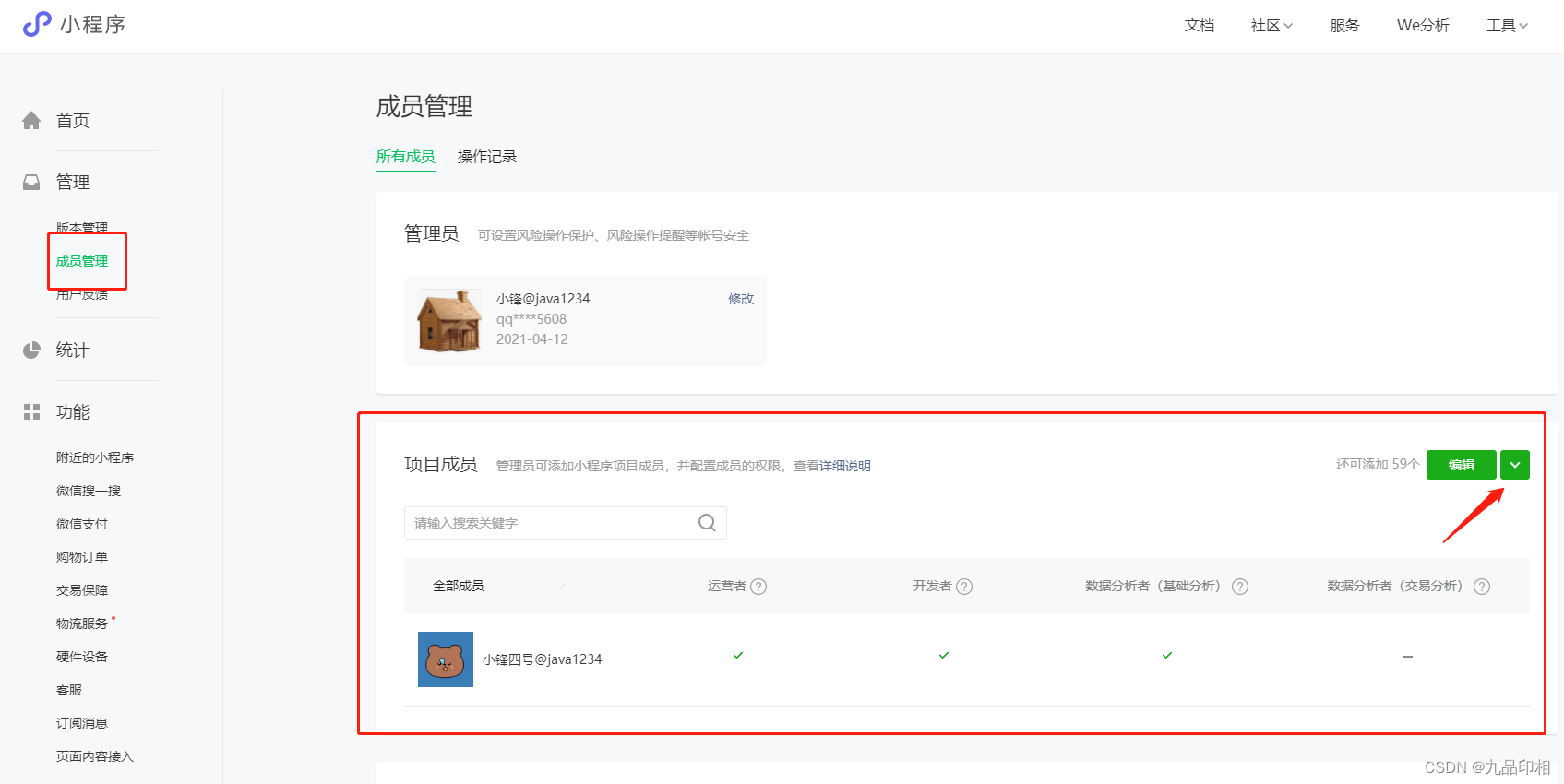Open 文档 in top navigation
1564x784 pixels.
coord(1200,26)
